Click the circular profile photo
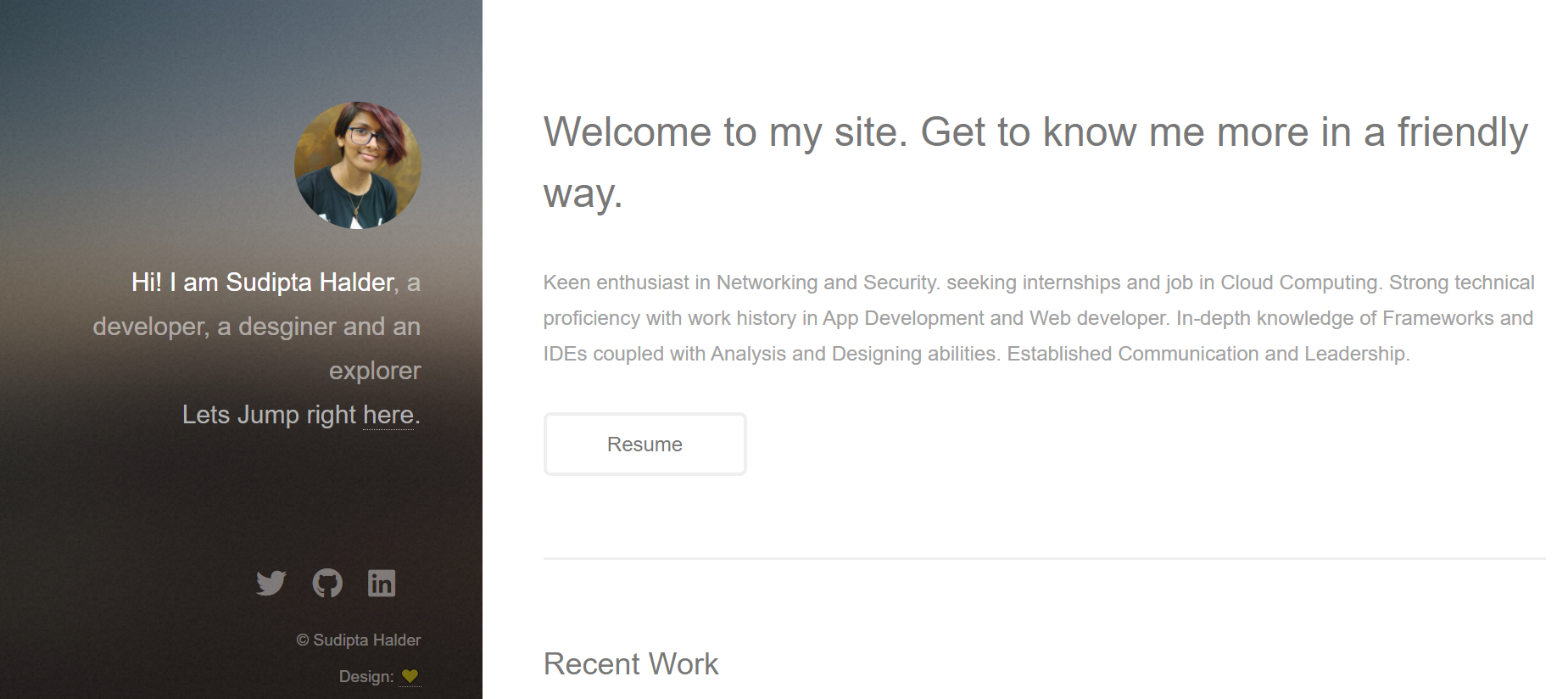This screenshot has width=1568, height=699. coord(357,165)
